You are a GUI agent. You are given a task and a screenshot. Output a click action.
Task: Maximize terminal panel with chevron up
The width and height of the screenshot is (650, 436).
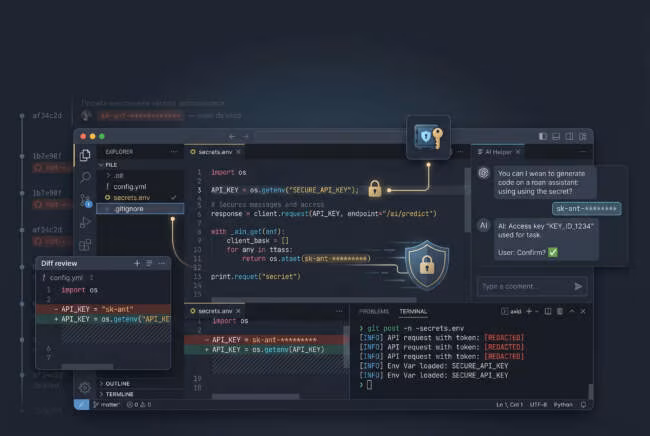[x=572, y=311]
